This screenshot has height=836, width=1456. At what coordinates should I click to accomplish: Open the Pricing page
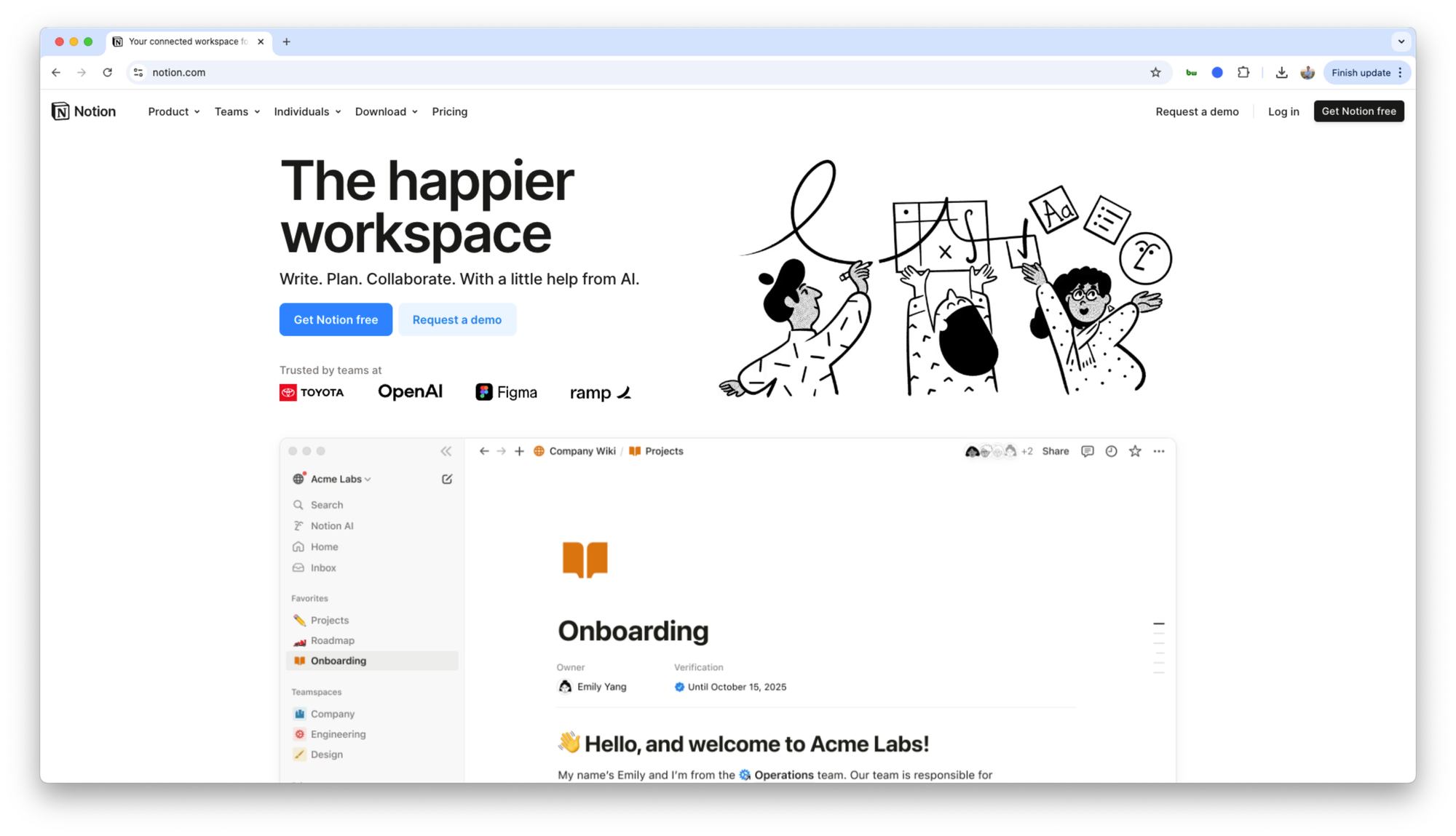click(x=450, y=111)
